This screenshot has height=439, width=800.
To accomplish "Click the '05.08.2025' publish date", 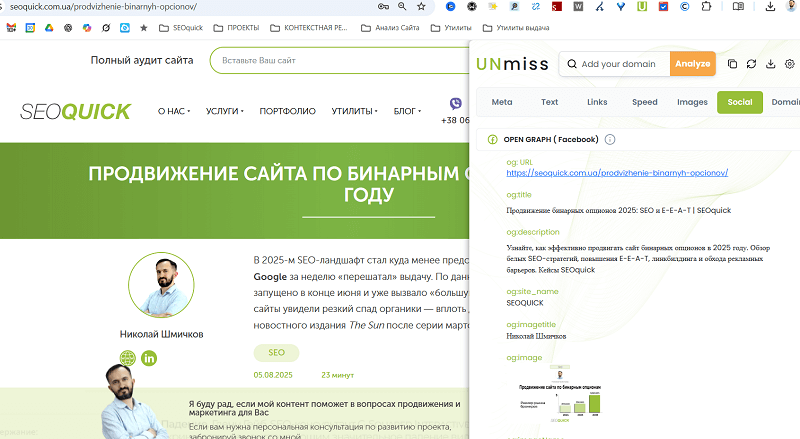I will 273,375.
